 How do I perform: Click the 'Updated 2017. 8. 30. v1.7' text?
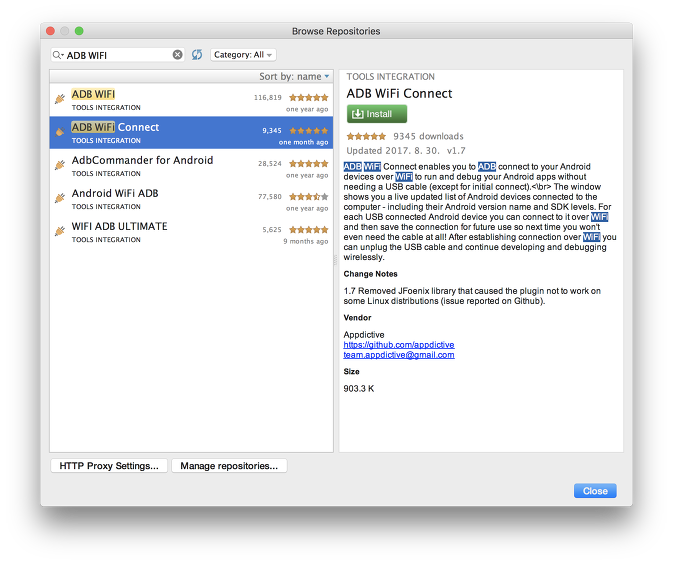(x=406, y=151)
